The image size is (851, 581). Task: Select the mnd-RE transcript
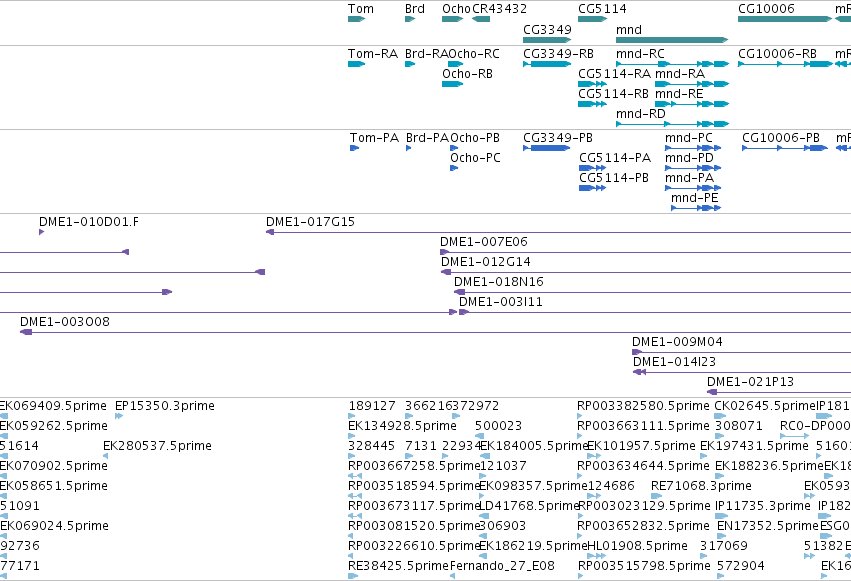click(x=692, y=104)
